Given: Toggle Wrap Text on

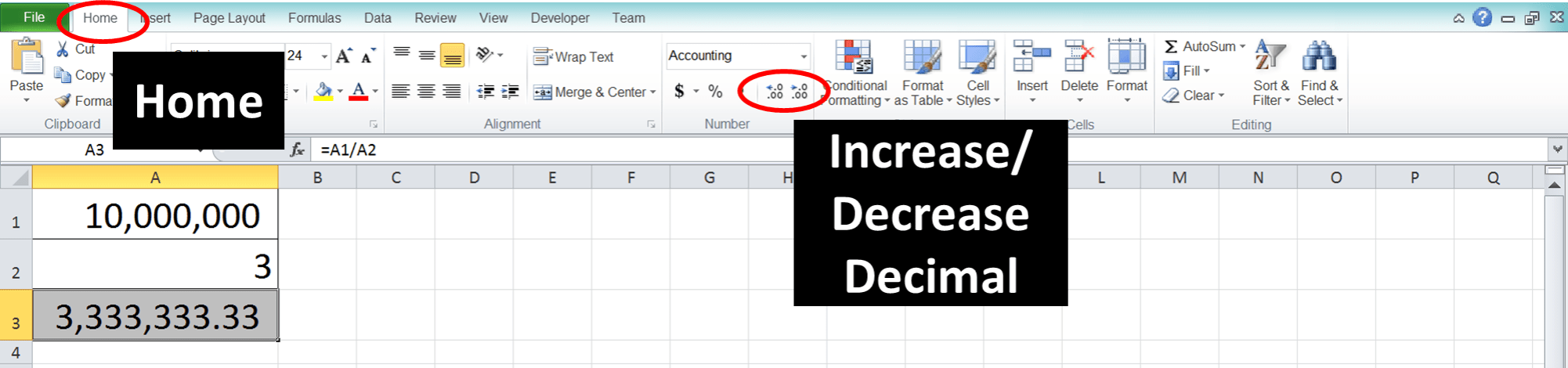Looking at the screenshot, I should tap(574, 56).
